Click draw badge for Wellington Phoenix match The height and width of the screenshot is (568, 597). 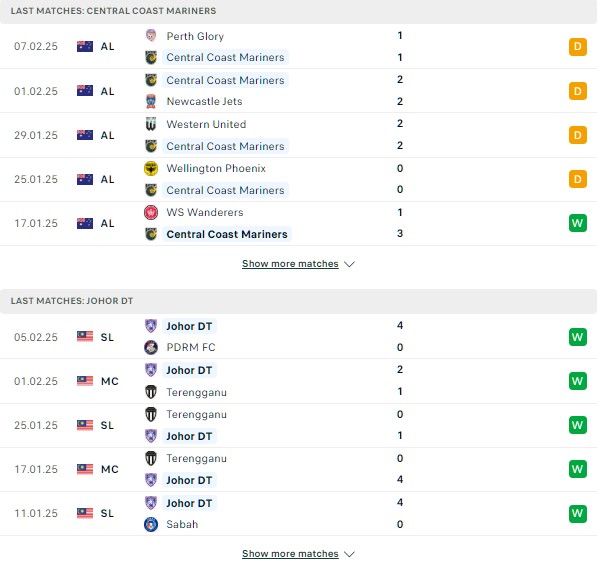578,179
